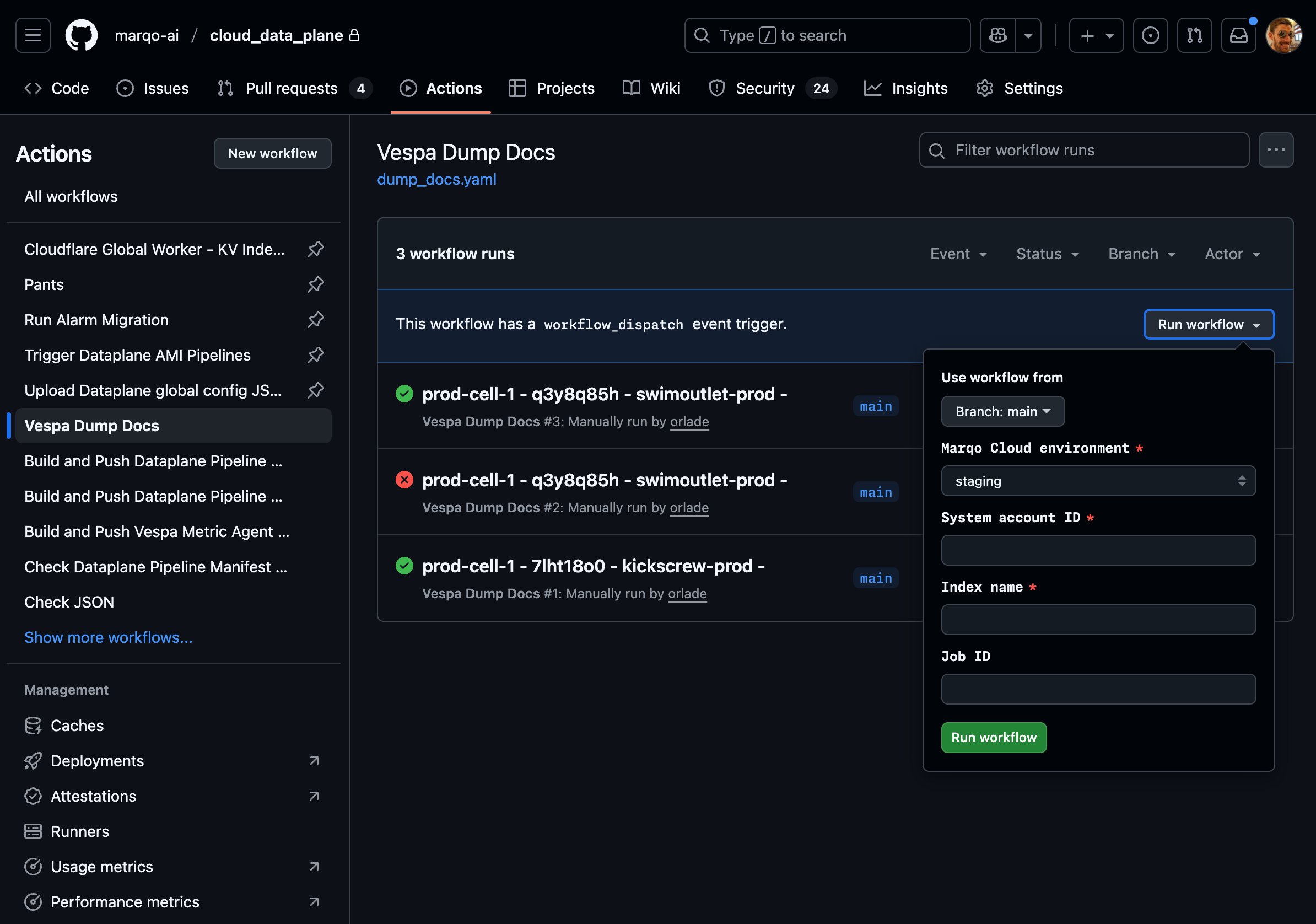Expand the Branch: main selector
The image size is (1316, 924).
pyautogui.click(x=1002, y=411)
